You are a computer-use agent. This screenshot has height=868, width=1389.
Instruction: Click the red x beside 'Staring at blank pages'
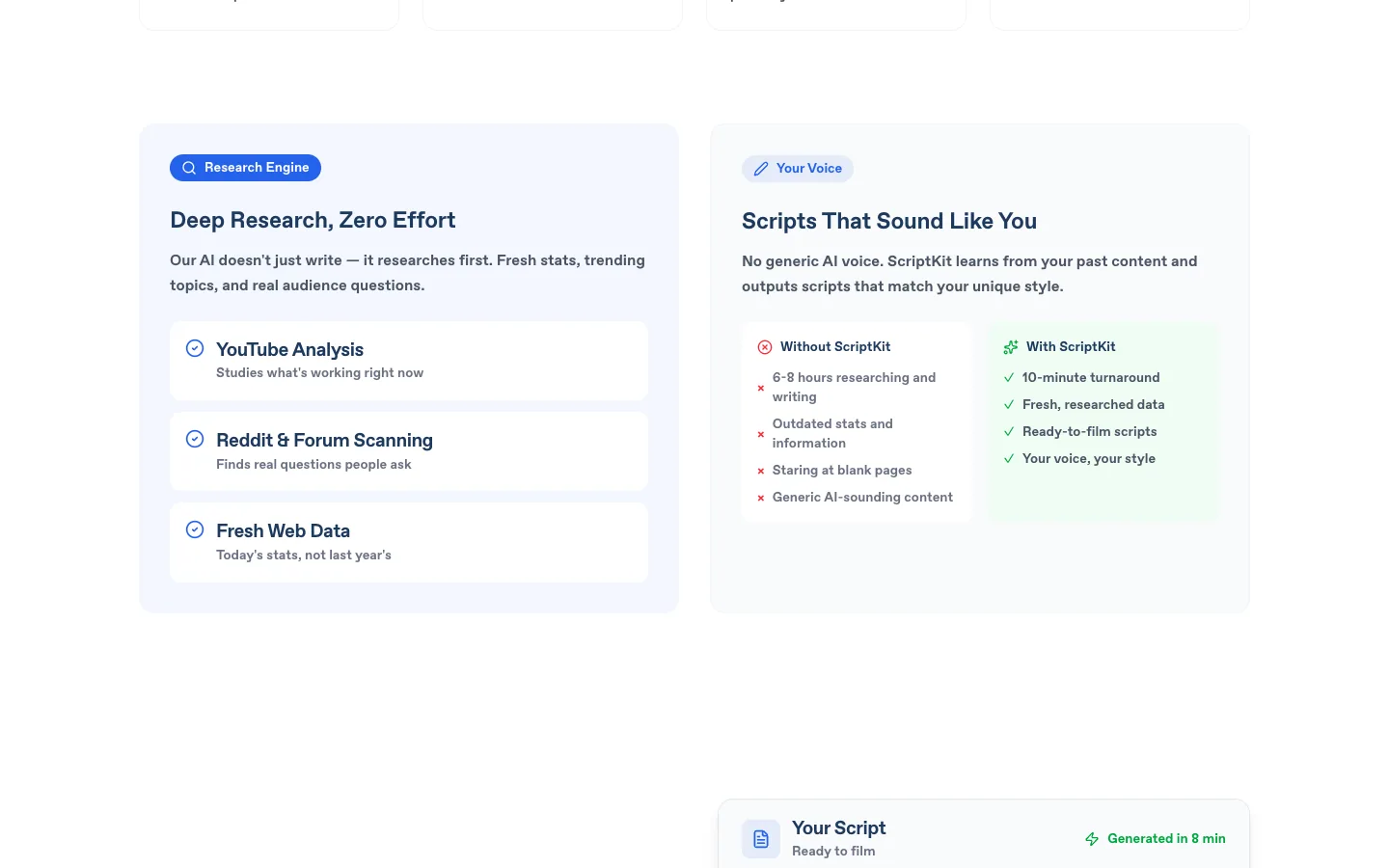click(x=761, y=471)
